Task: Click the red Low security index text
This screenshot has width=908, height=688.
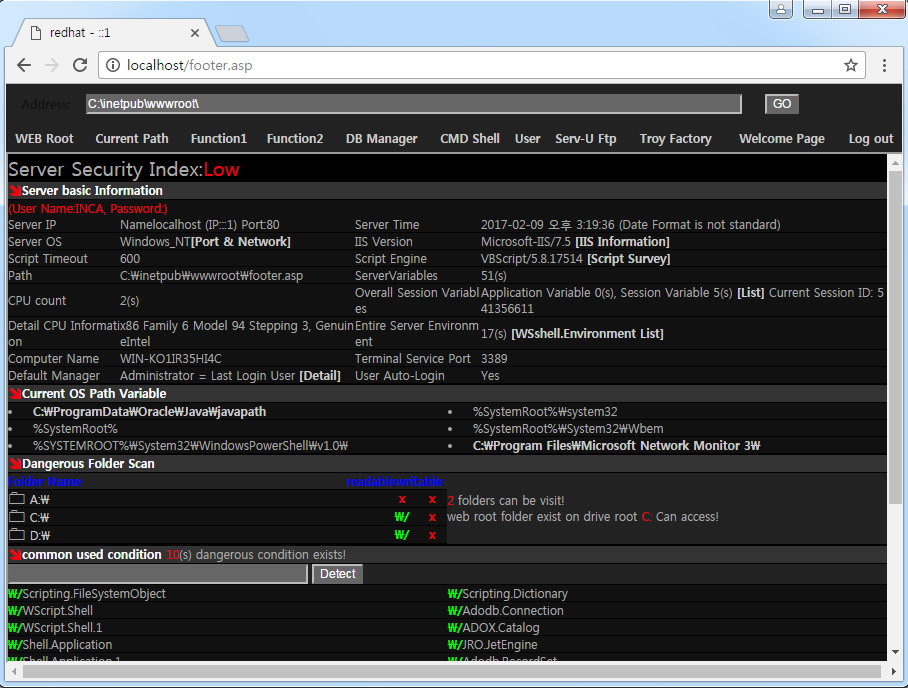Action: tap(221, 170)
